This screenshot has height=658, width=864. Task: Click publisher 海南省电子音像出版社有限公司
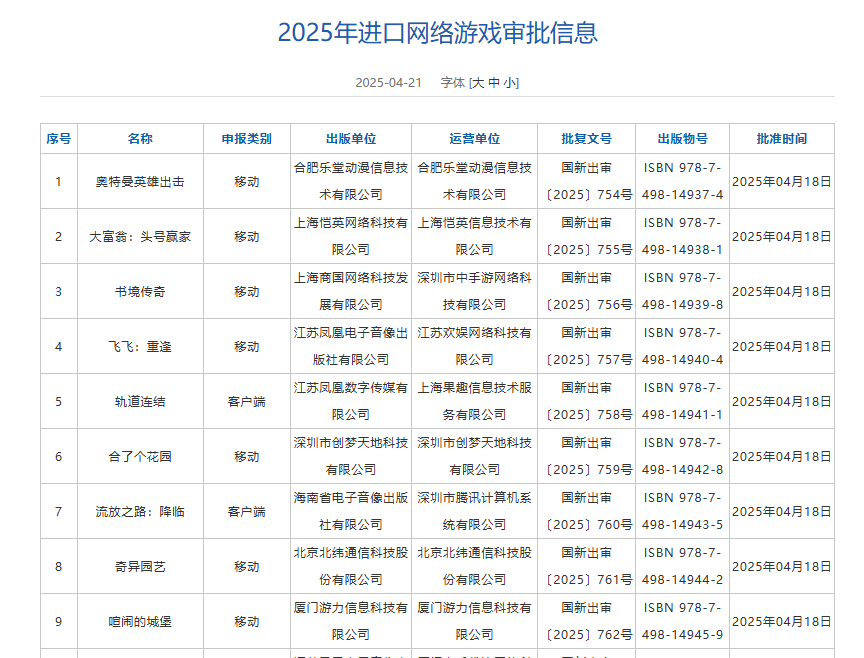(x=351, y=511)
